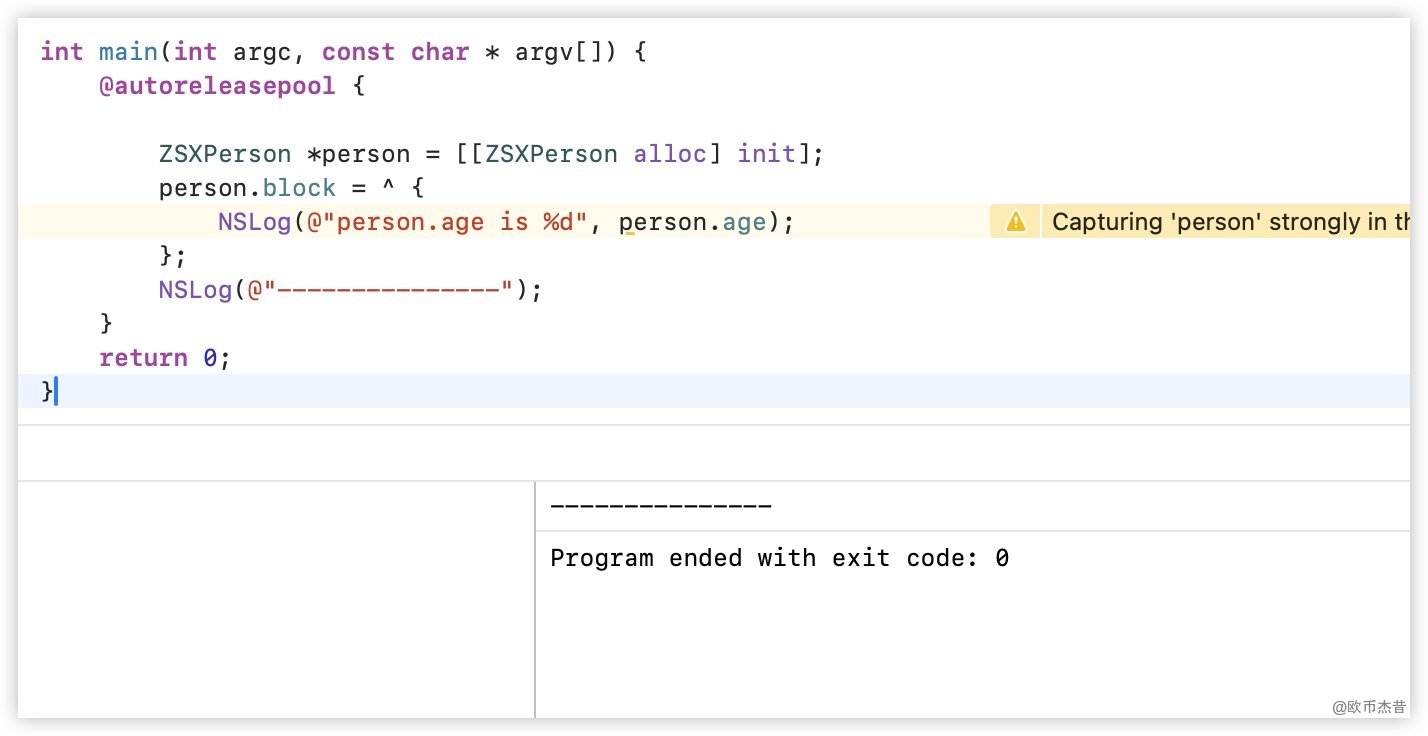The height and width of the screenshot is (736, 1428).
Task: Click the init method call
Action: 766,155
